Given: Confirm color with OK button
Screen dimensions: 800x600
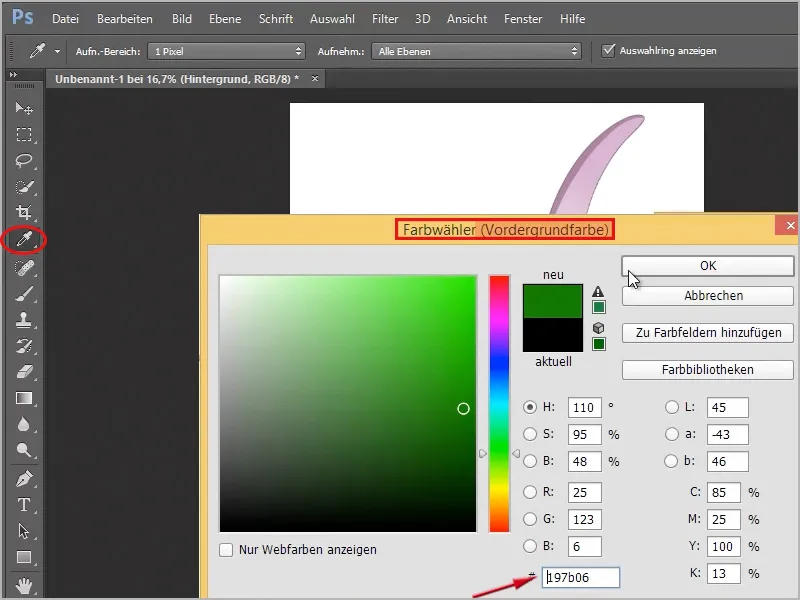Looking at the screenshot, I should (708, 266).
